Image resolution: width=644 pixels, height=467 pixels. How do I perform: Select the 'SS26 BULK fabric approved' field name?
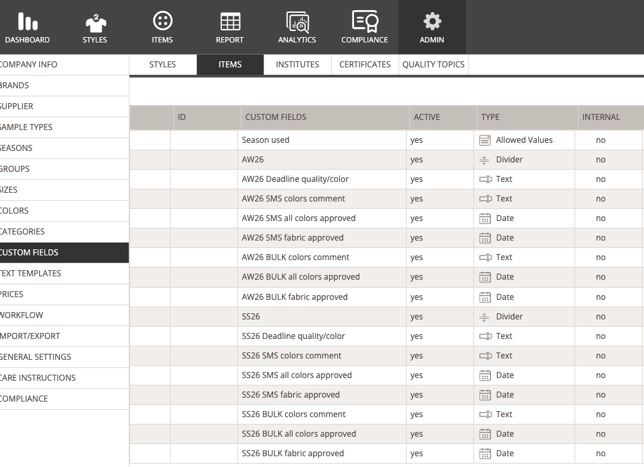(293, 453)
